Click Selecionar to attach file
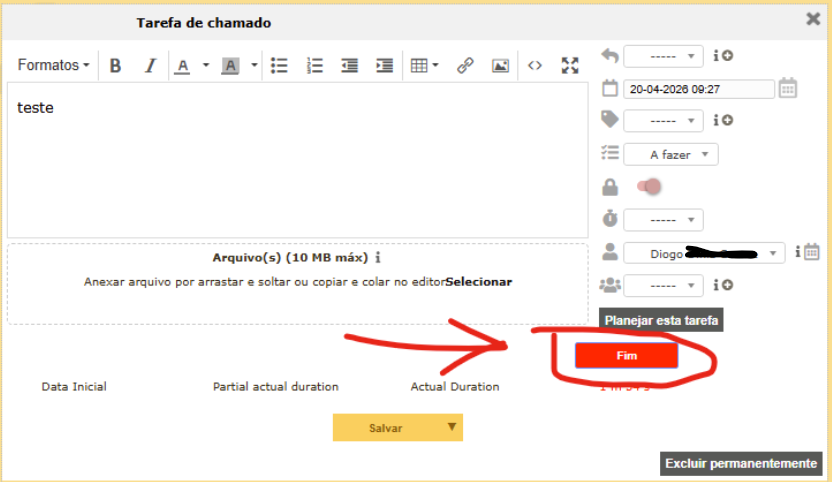The image size is (832, 482). tap(479, 282)
